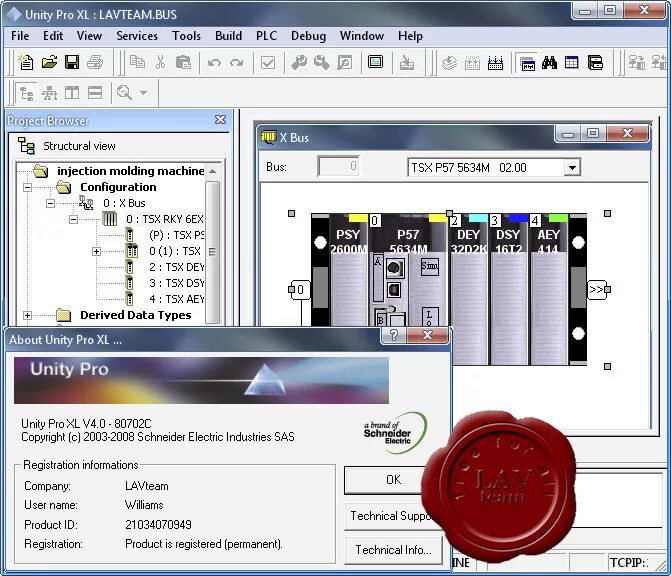The image size is (671, 576).
Task: Open the Tools menu
Action: [x=186, y=36]
